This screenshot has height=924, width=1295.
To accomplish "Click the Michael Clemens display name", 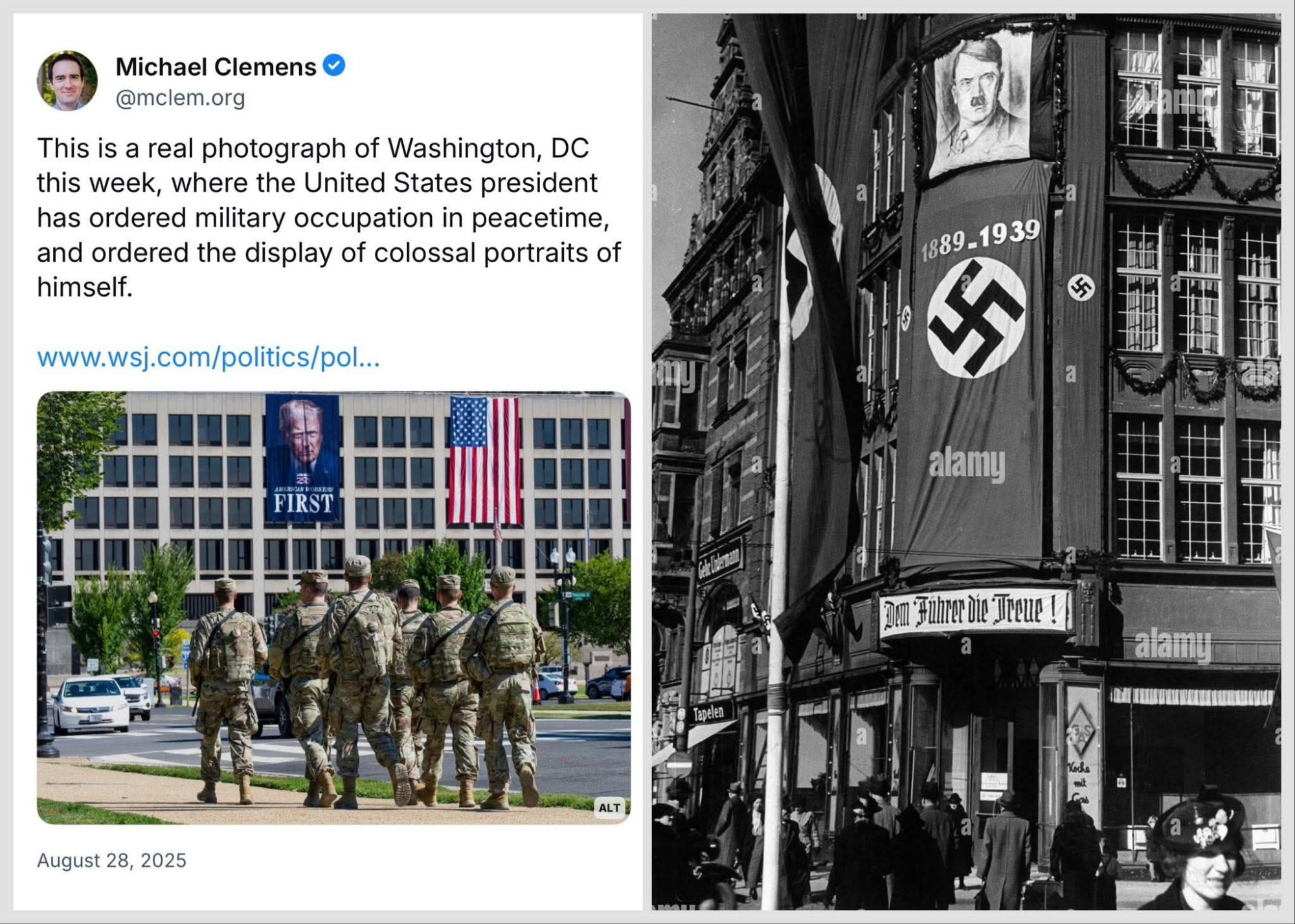I will [216, 67].
